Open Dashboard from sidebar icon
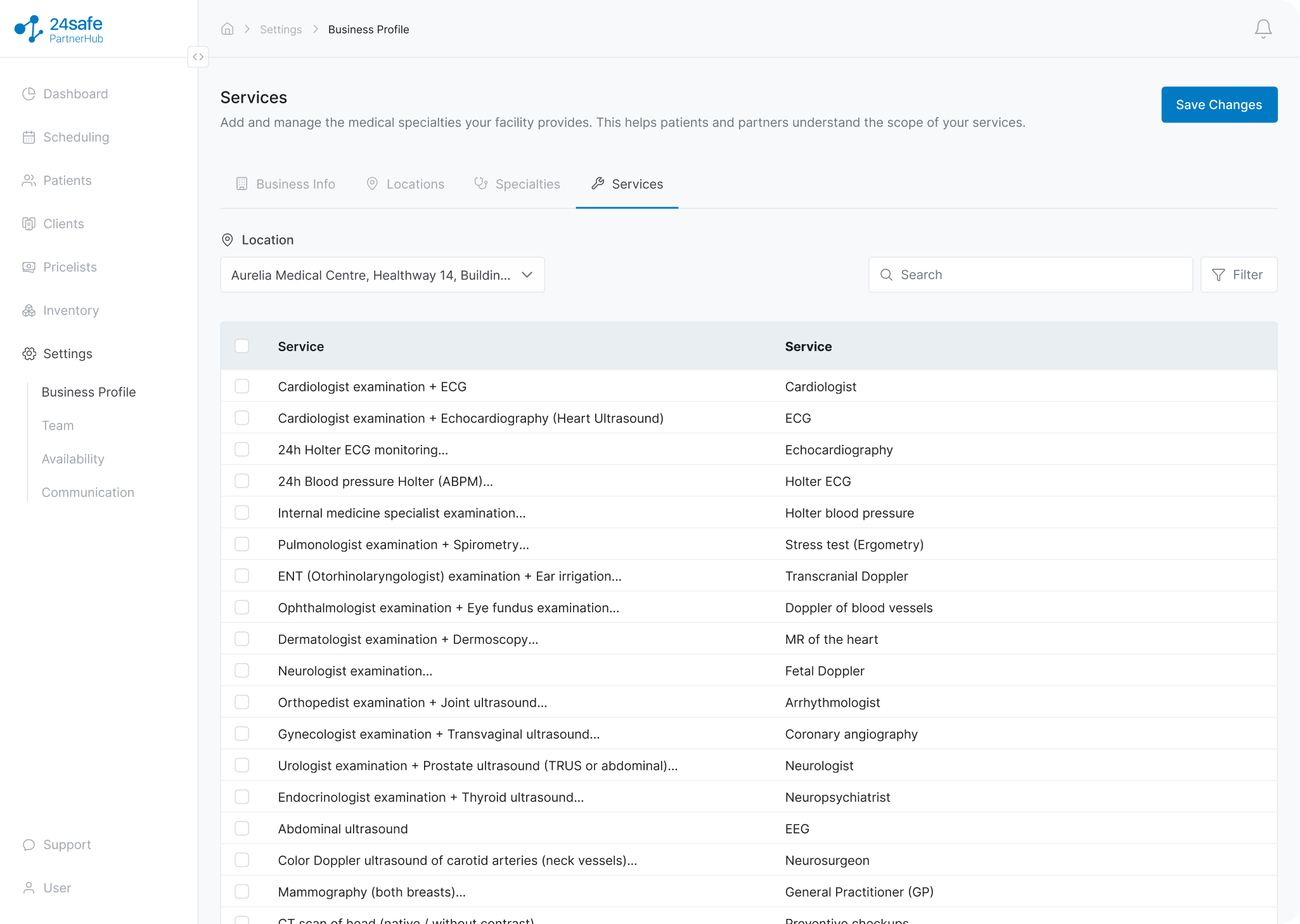This screenshot has height=924, width=1300. tap(29, 94)
